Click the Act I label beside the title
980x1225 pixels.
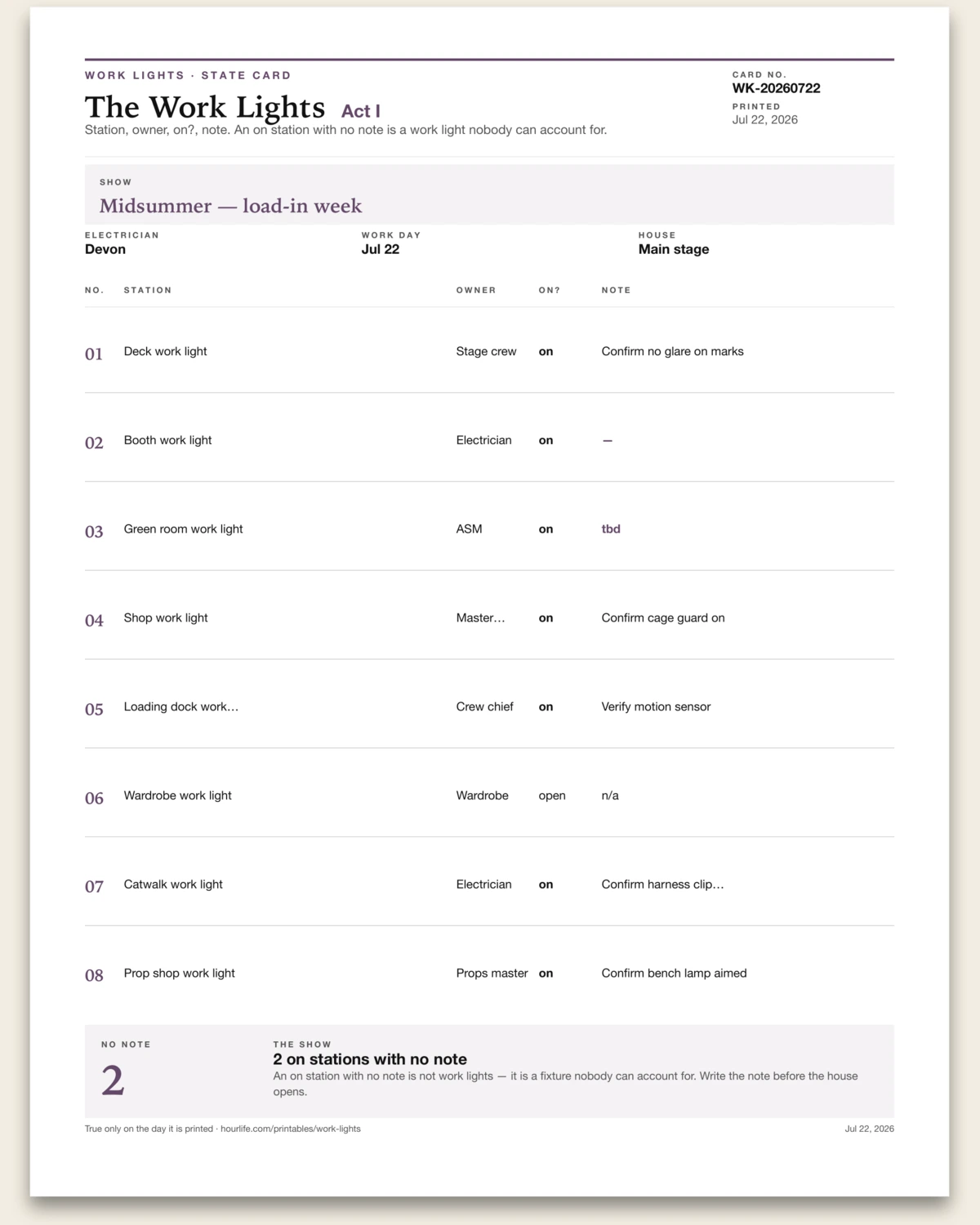pos(361,111)
